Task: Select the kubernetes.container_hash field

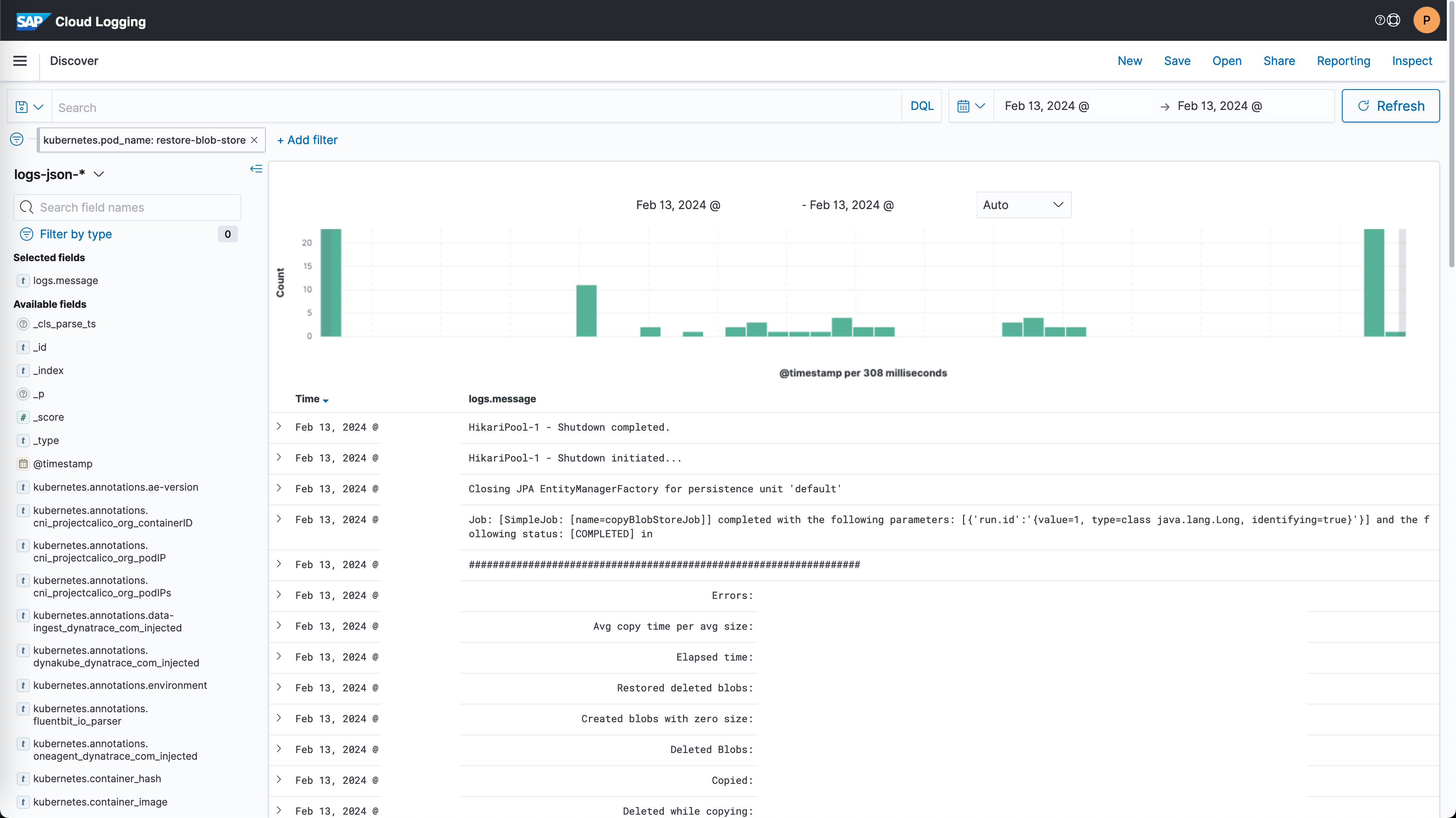Action: click(97, 778)
